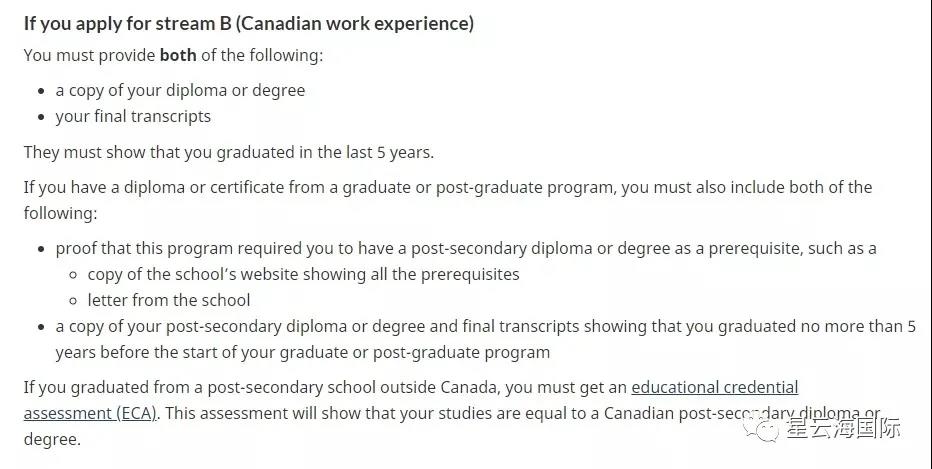Click "If you graduated from a post-secondary school" text
The width and height of the screenshot is (932, 469).
tap(201, 388)
